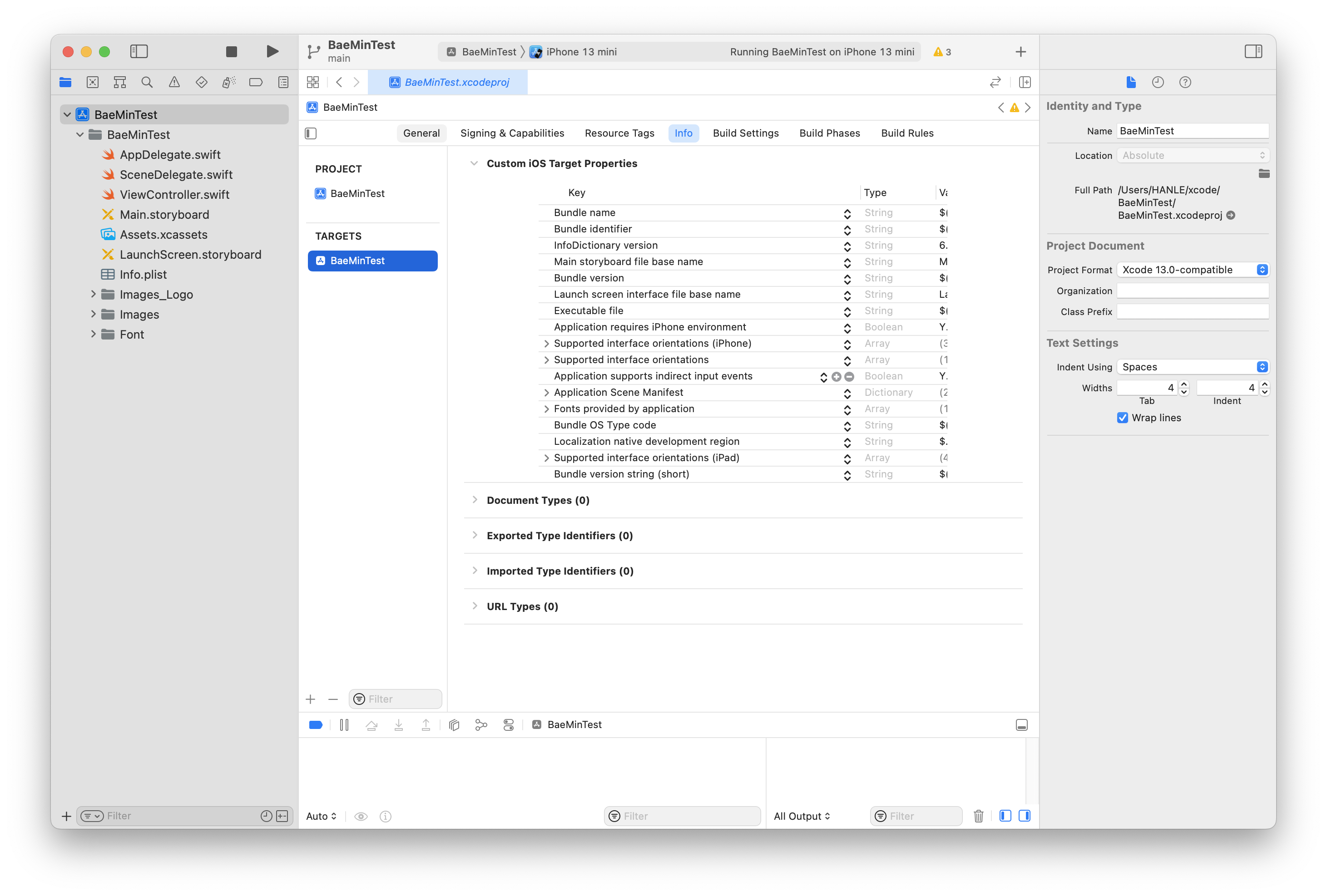This screenshot has height=896, width=1327.
Task: Click the Run play button
Action: (272, 52)
